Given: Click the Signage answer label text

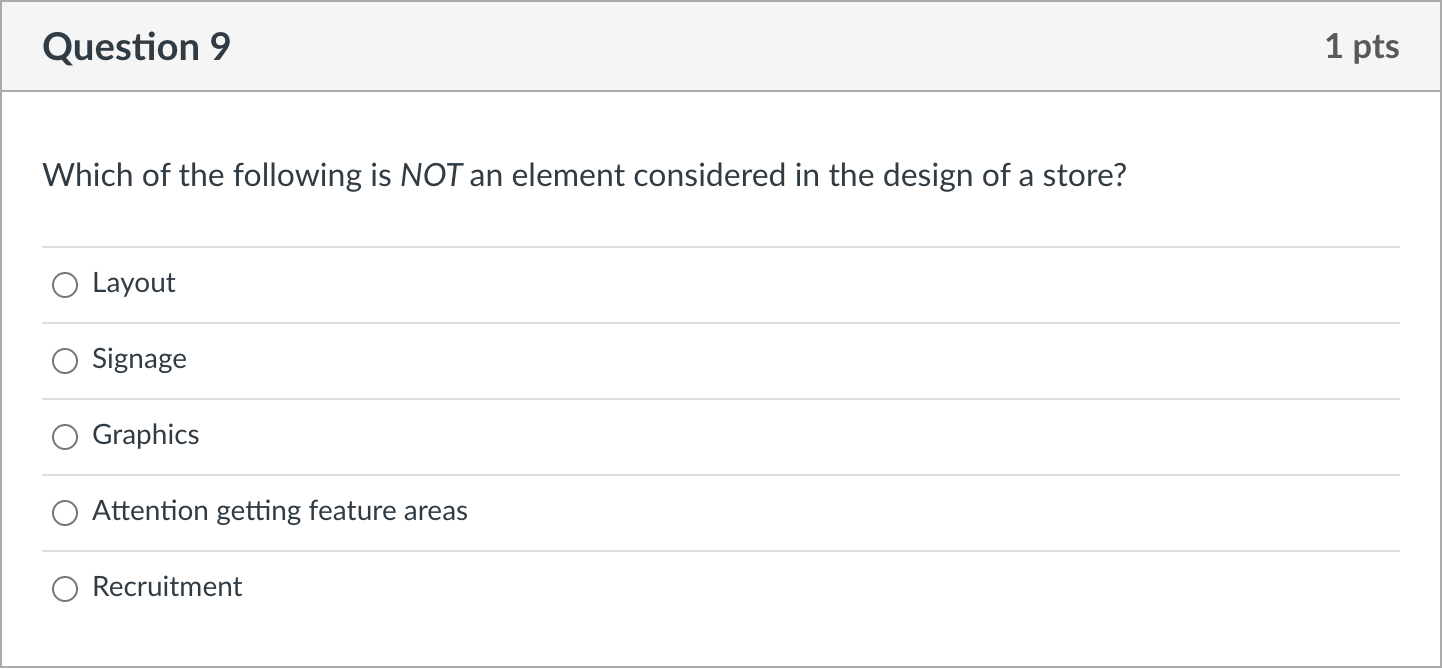Looking at the screenshot, I should [x=139, y=360].
